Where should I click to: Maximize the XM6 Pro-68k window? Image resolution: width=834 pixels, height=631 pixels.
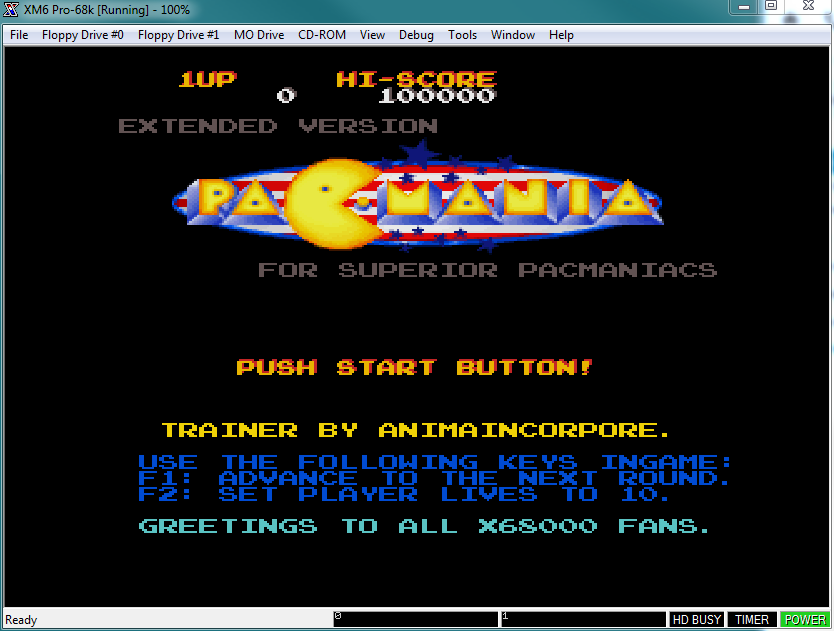click(x=771, y=6)
